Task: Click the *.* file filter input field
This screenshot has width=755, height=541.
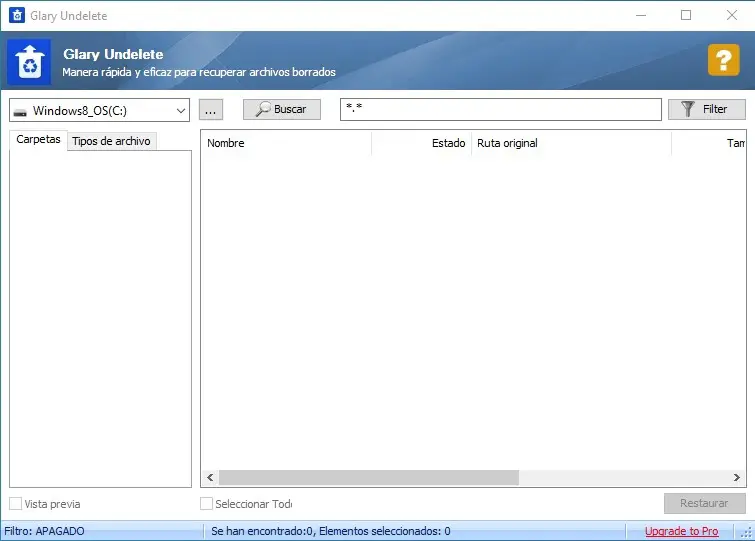Action: tap(501, 110)
